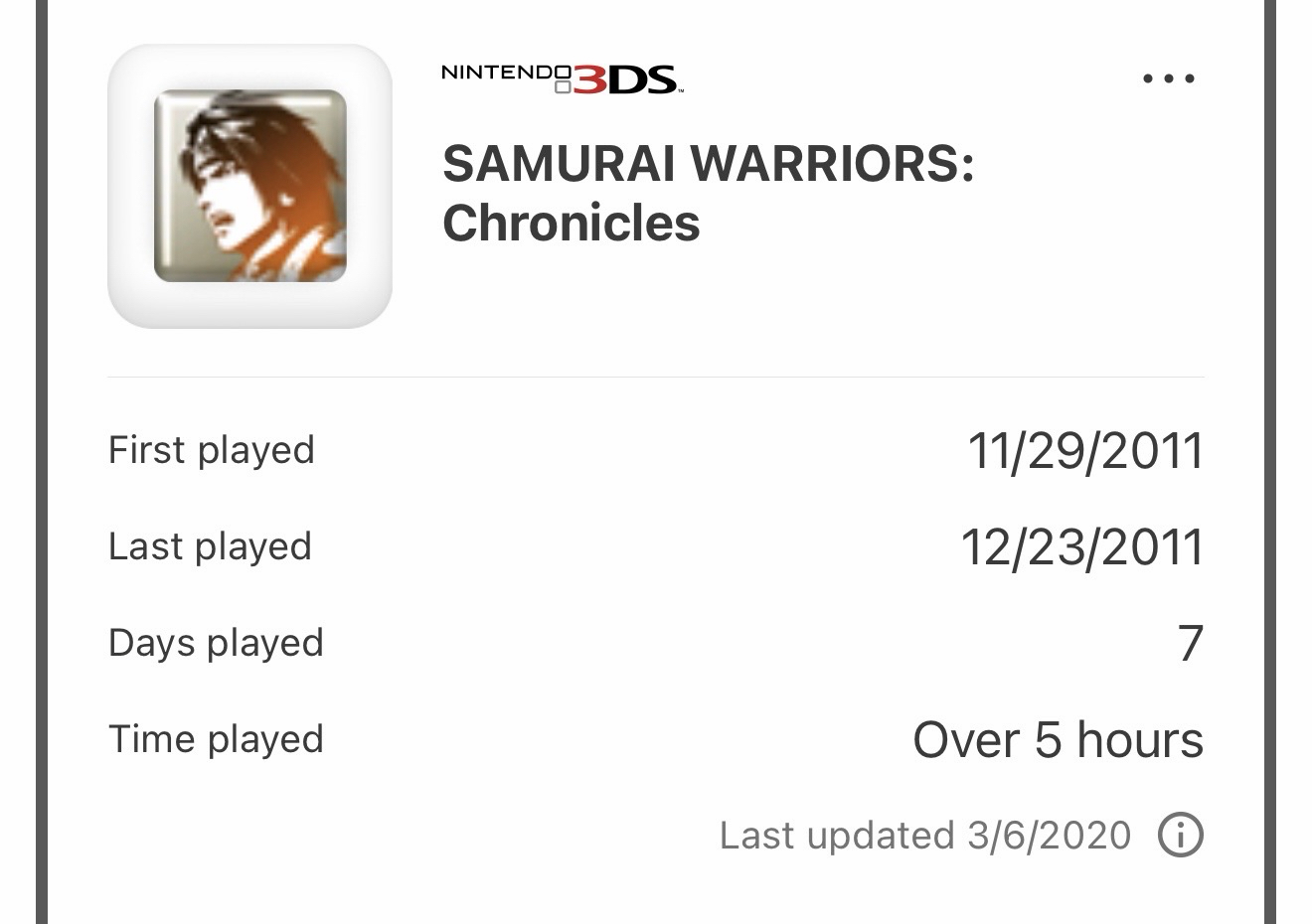Click the divider line under the game header
1312x924 pixels.
coord(656,378)
